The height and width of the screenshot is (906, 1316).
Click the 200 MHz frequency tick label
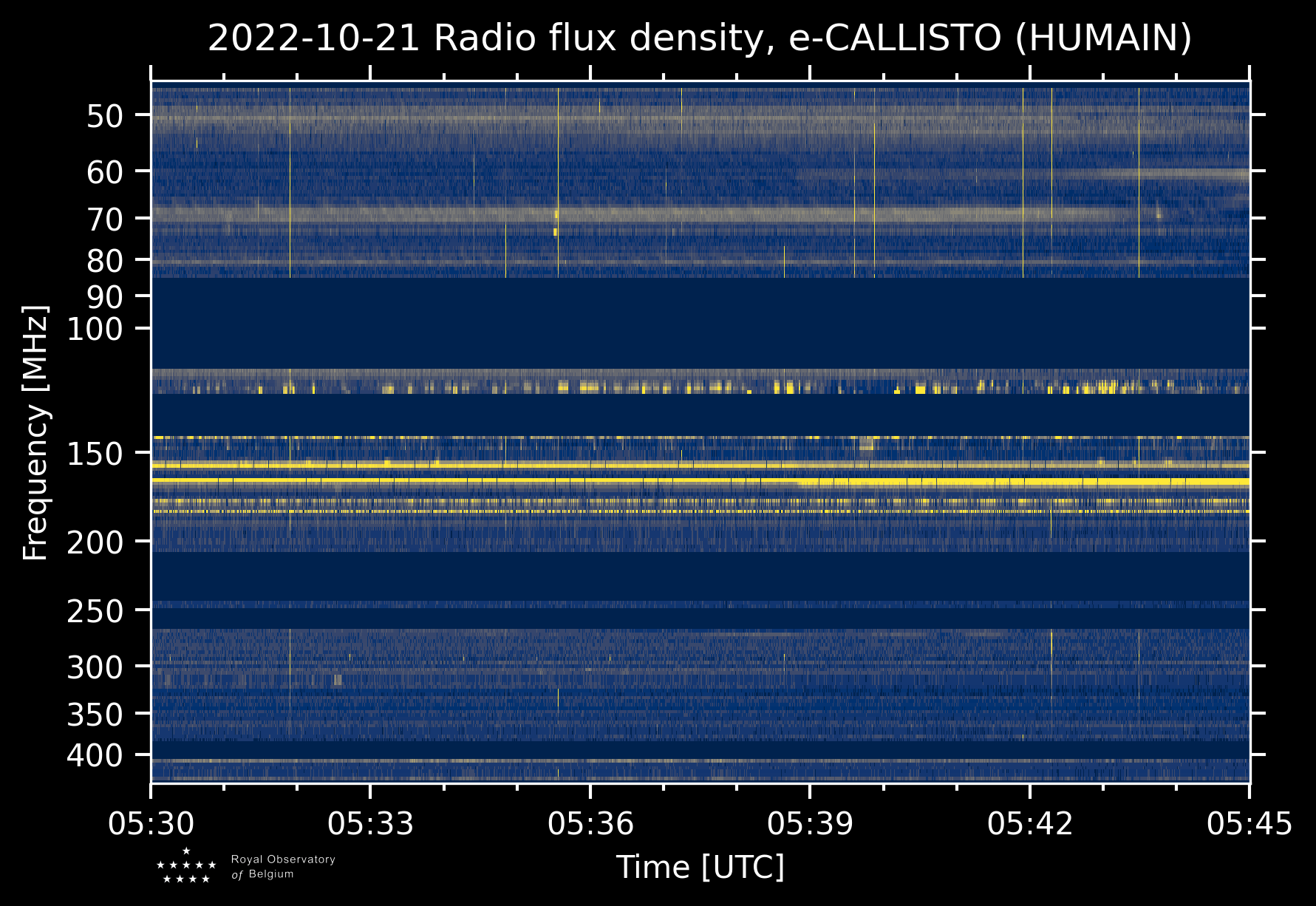95,542
